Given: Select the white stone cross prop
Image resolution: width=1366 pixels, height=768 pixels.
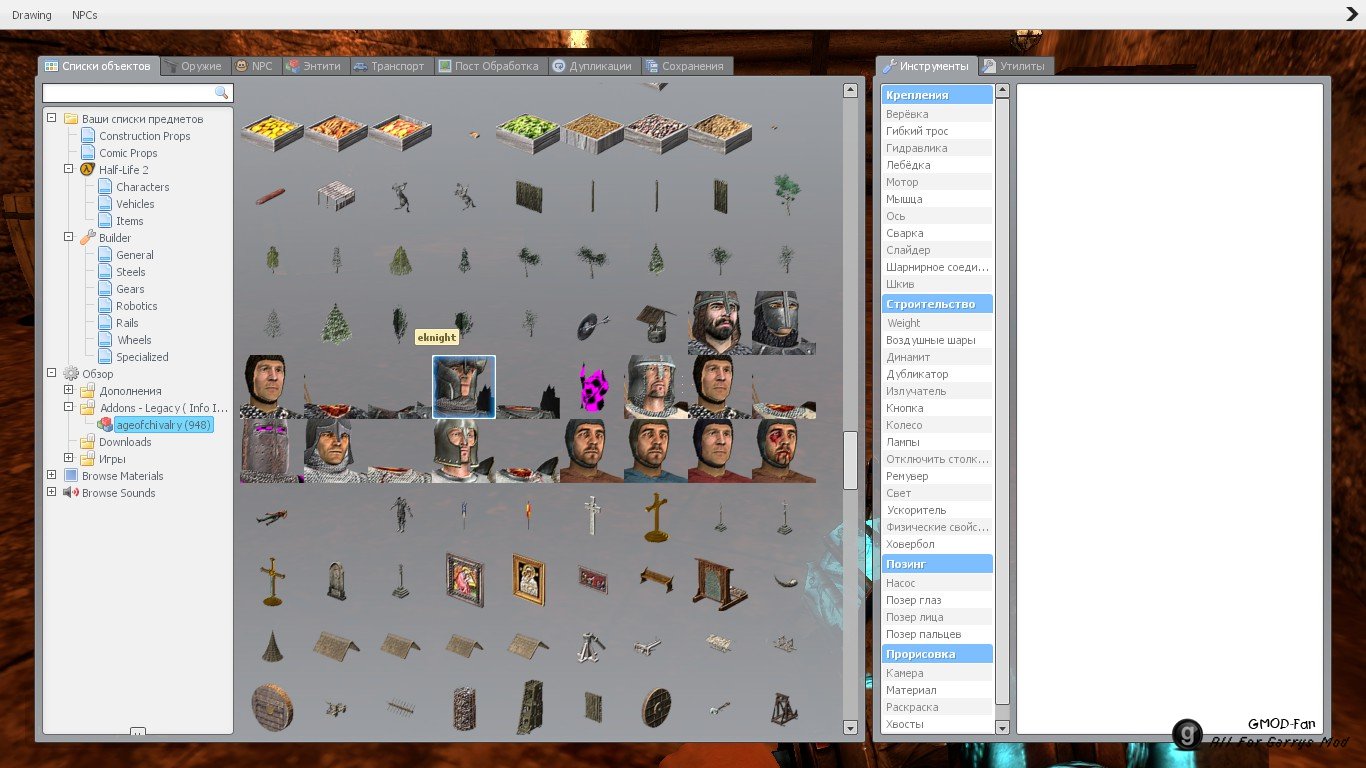Looking at the screenshot, I should tap(592, 515).
